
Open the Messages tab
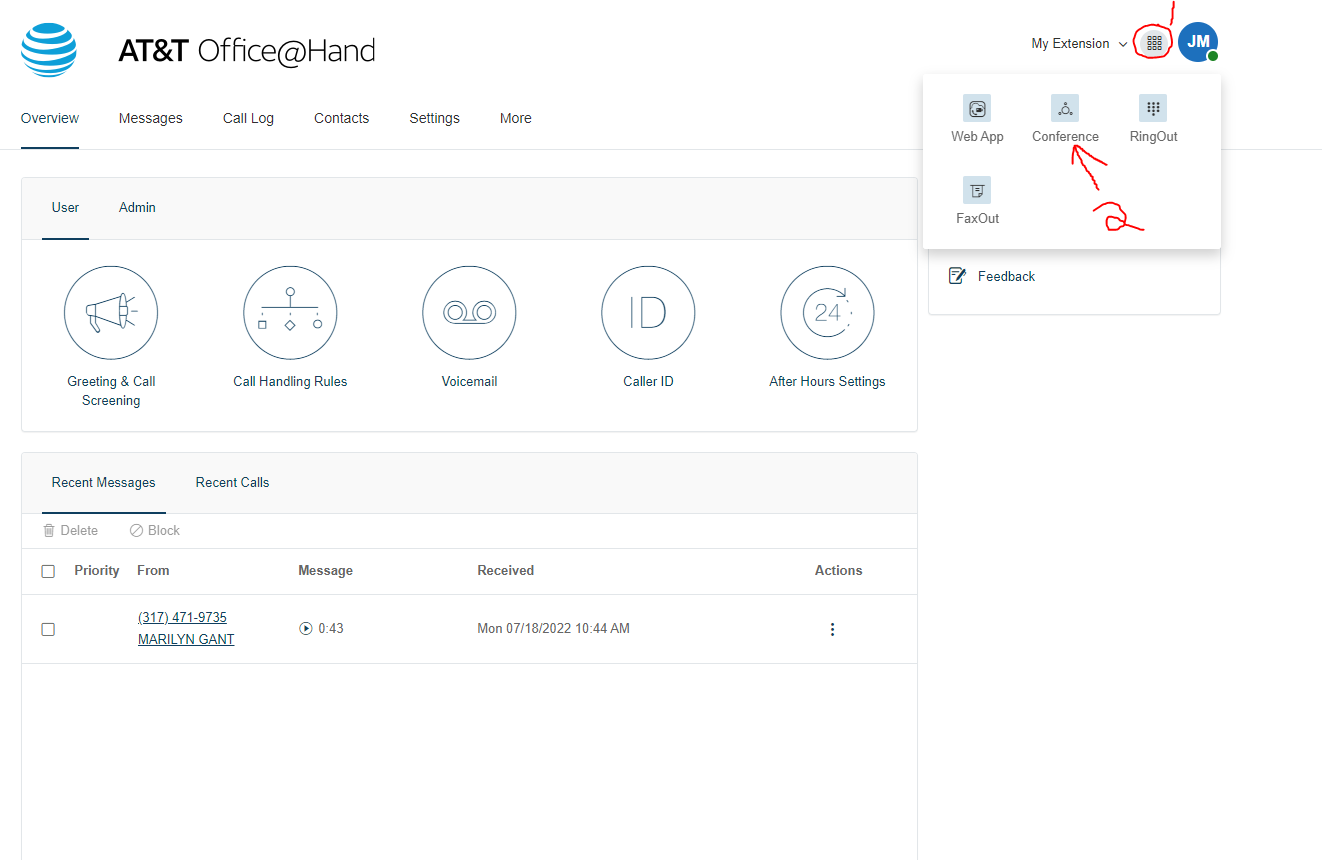[151, 118]
